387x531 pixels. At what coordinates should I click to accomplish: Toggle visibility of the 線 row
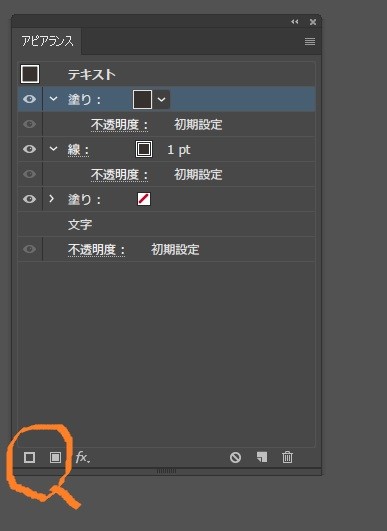(x=29, y=149)
